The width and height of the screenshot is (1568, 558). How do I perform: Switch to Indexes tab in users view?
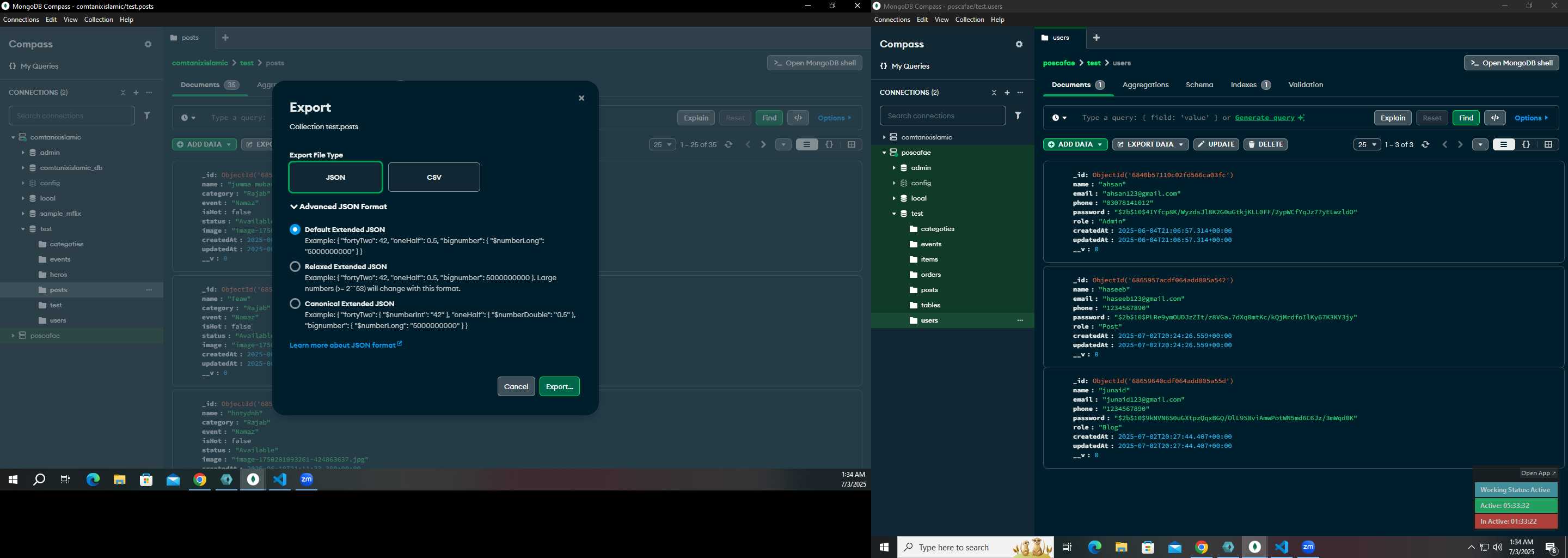tap(1250, 86)
